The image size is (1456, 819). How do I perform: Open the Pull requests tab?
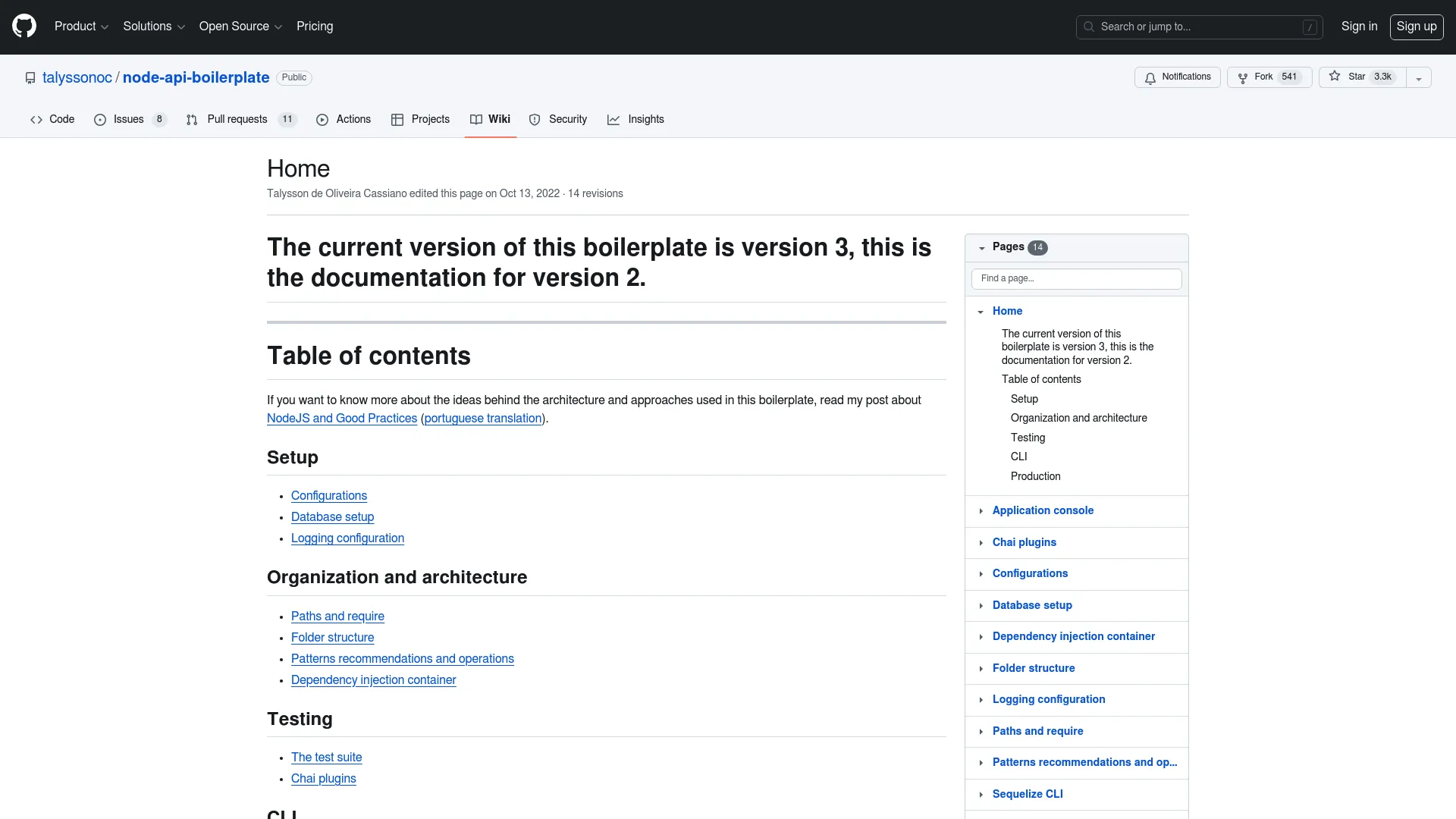coord(241,120)
